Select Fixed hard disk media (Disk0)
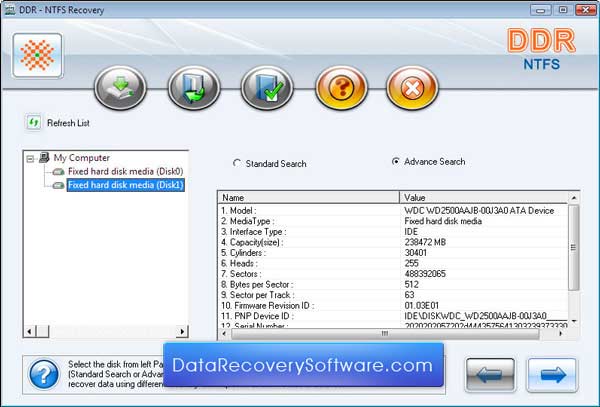This screenshot has width=600, height=407. (x=126, y=171)
